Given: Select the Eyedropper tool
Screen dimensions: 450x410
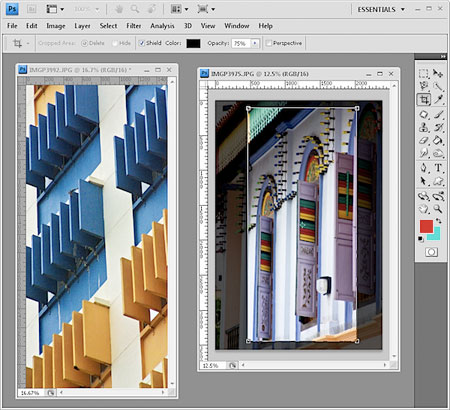Looking at the screenshot, I should 438,99.
